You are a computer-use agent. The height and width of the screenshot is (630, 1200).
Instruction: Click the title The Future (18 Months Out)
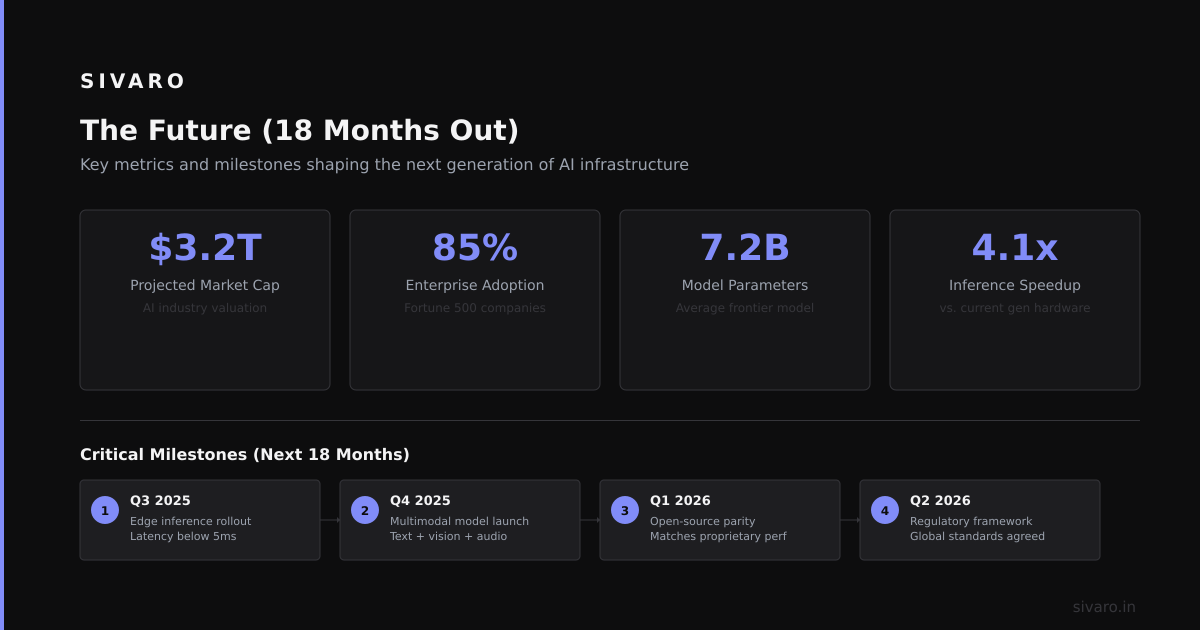point(299,131)
